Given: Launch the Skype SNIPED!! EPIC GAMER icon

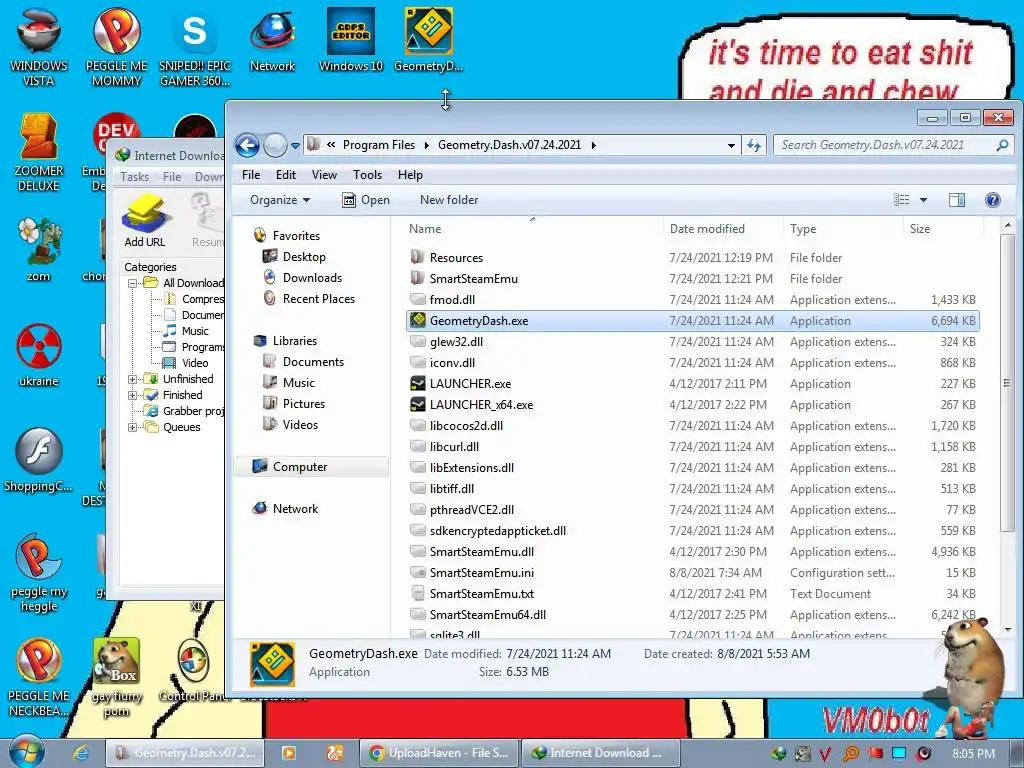Looking at the screenshot, I should pyautogui.click(x=195, y=46).
